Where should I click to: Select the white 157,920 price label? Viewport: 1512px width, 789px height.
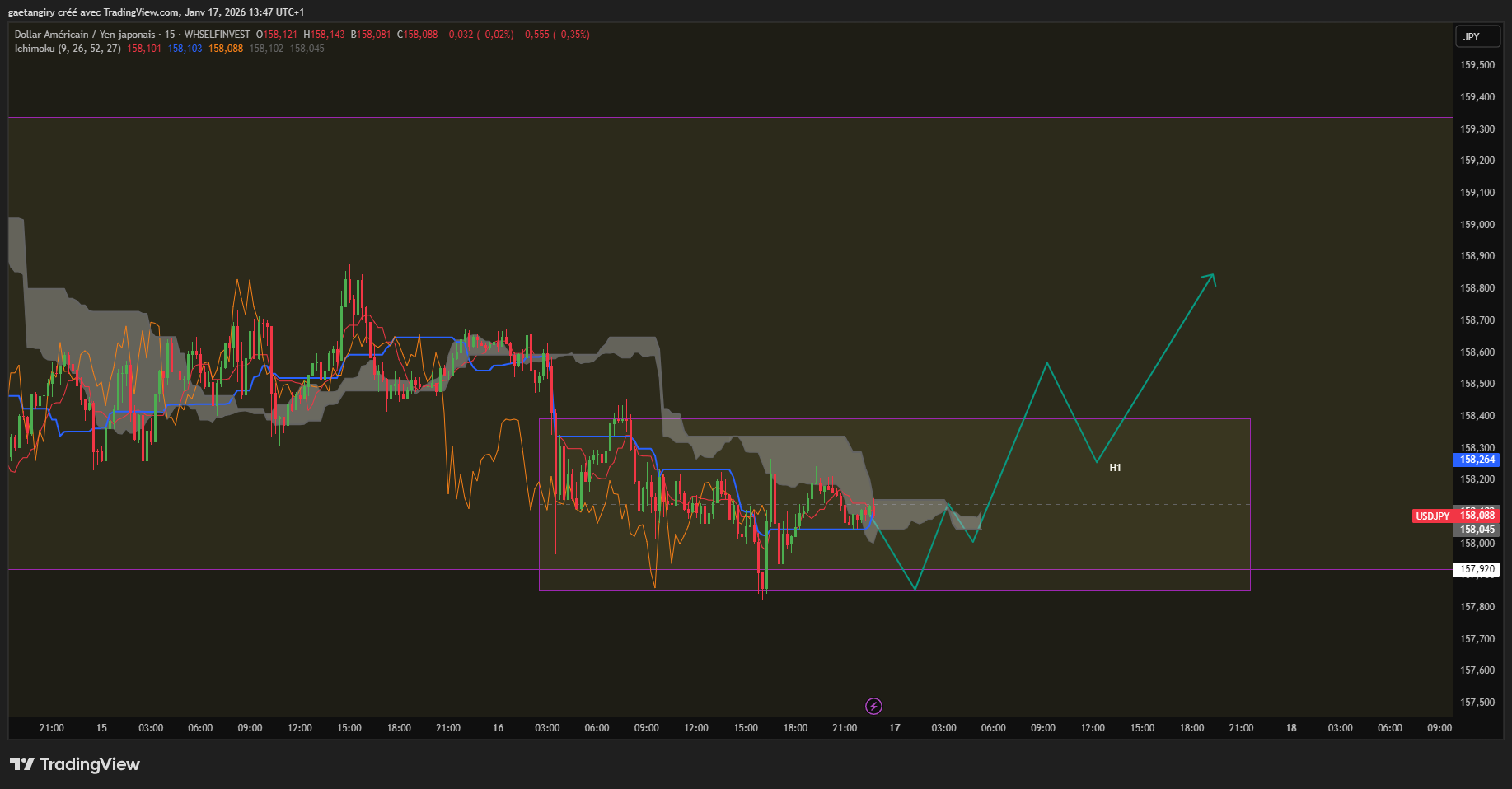point(1477,569)
